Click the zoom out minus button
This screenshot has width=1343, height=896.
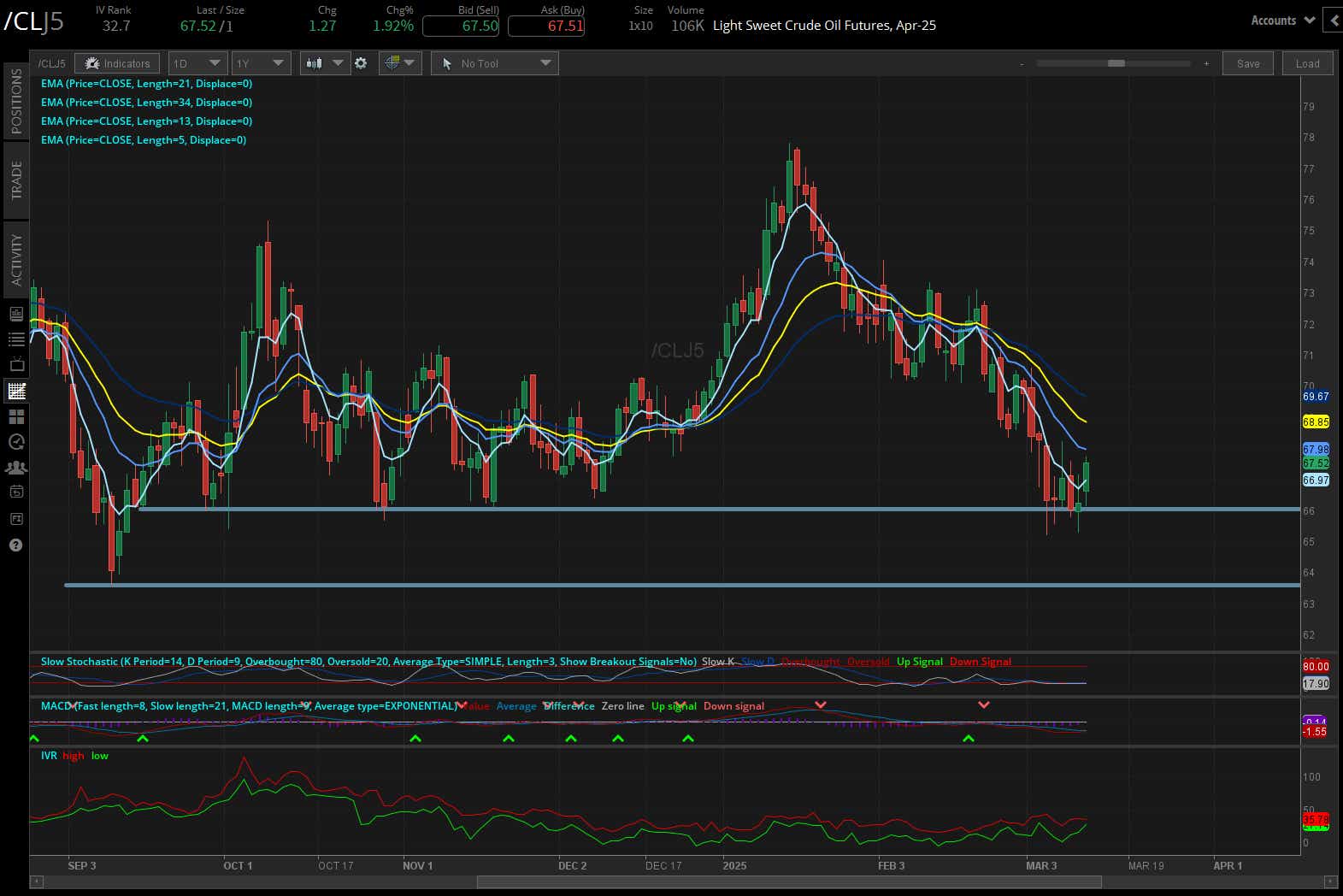pyautogui.click(x=1022, y=63)
